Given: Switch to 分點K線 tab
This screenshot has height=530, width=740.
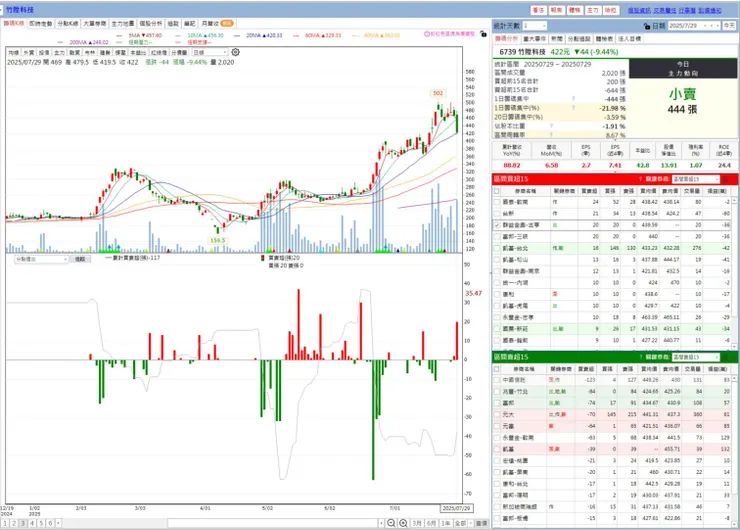Looking at the screenshot, I should tap(67, 23).
